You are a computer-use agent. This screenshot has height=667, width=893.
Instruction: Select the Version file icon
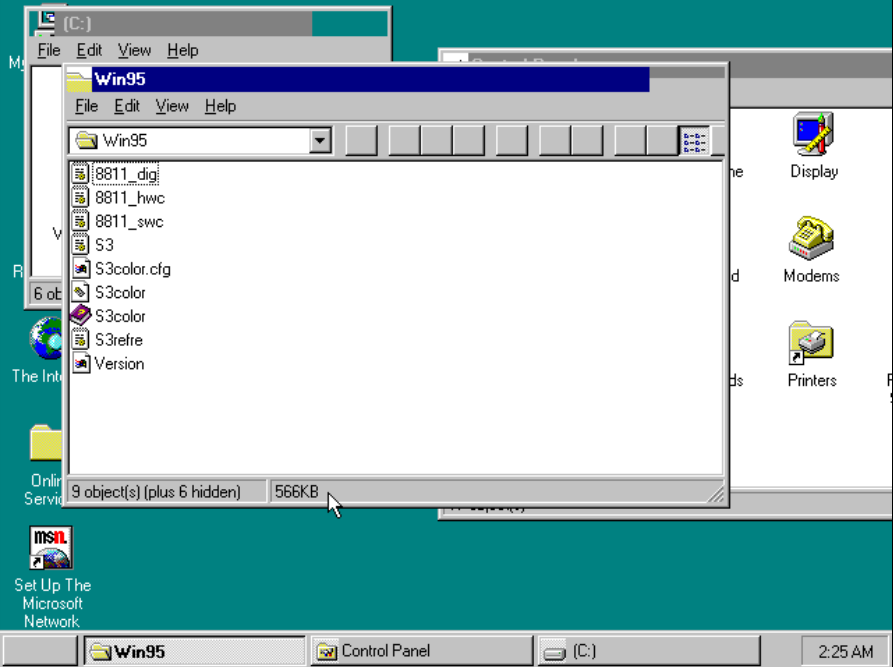(x=80, y=363)
